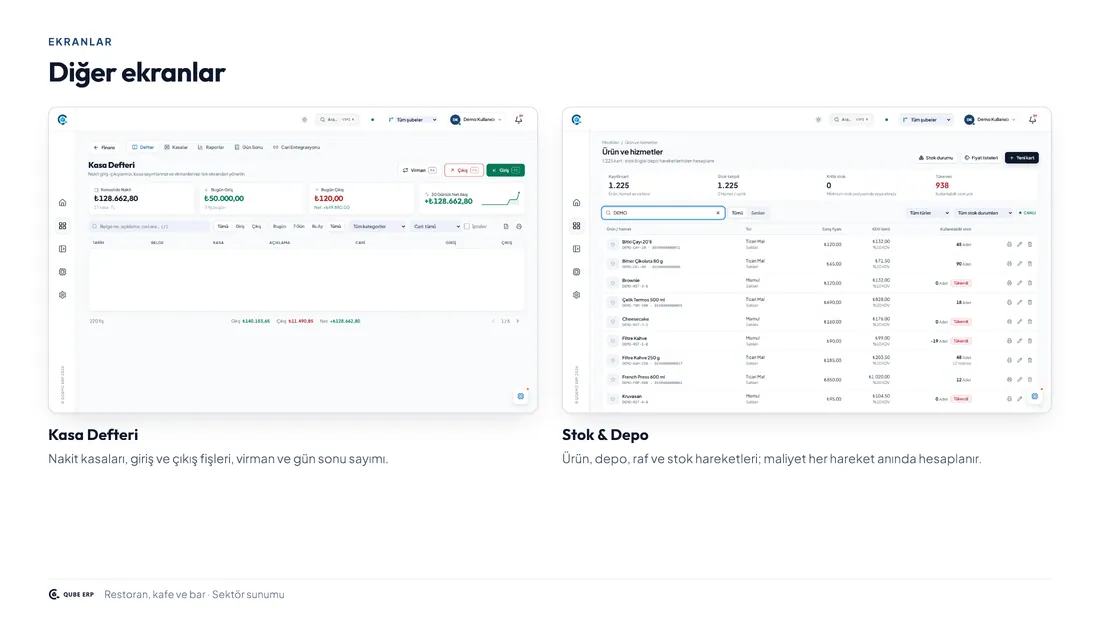Select 7 Gün date range filter
This screenshot has height=619, width=1100.
point(299,227)
